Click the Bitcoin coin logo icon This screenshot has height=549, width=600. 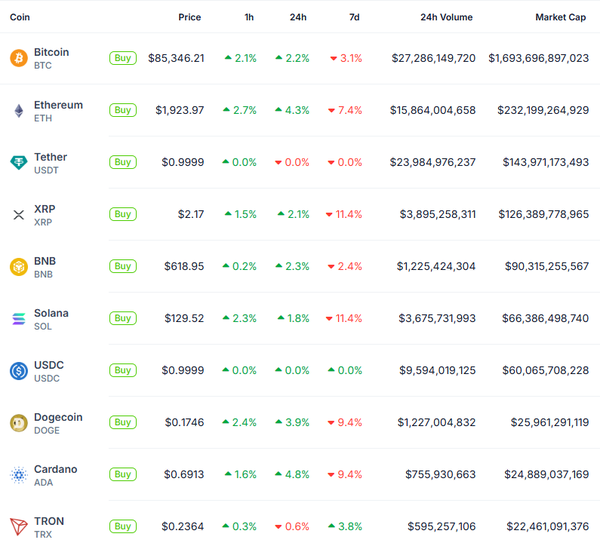point(18,58)
